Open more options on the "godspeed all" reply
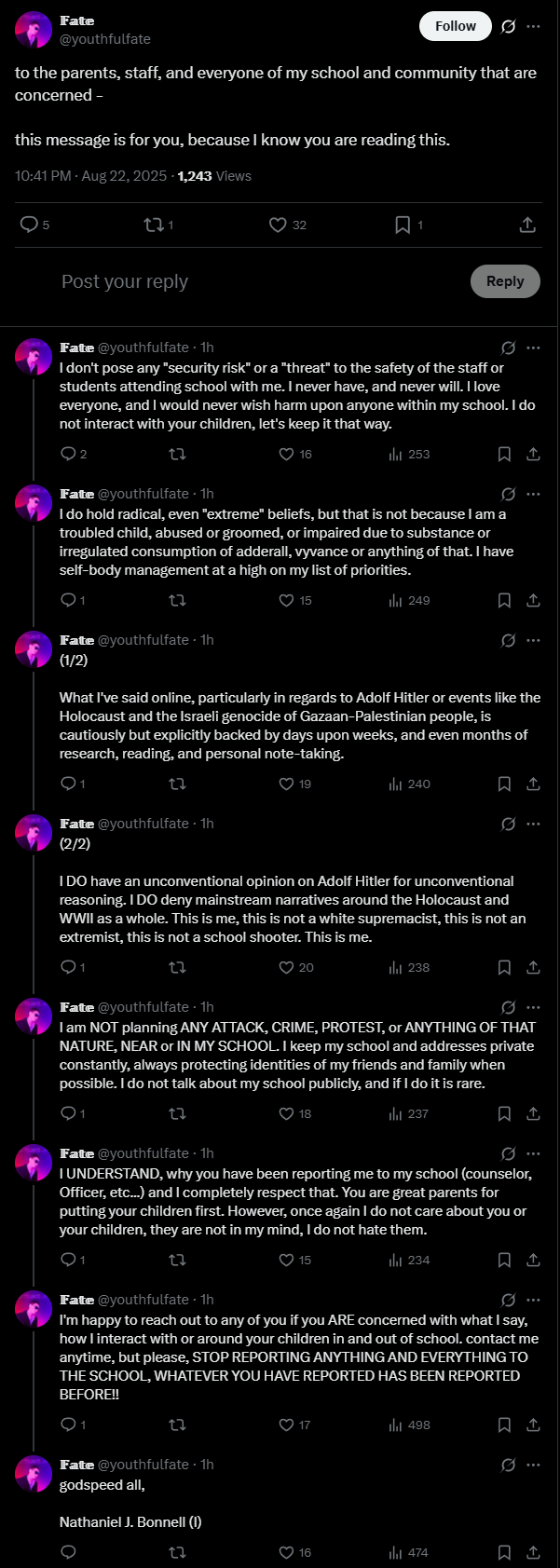 click(533, 1465)
